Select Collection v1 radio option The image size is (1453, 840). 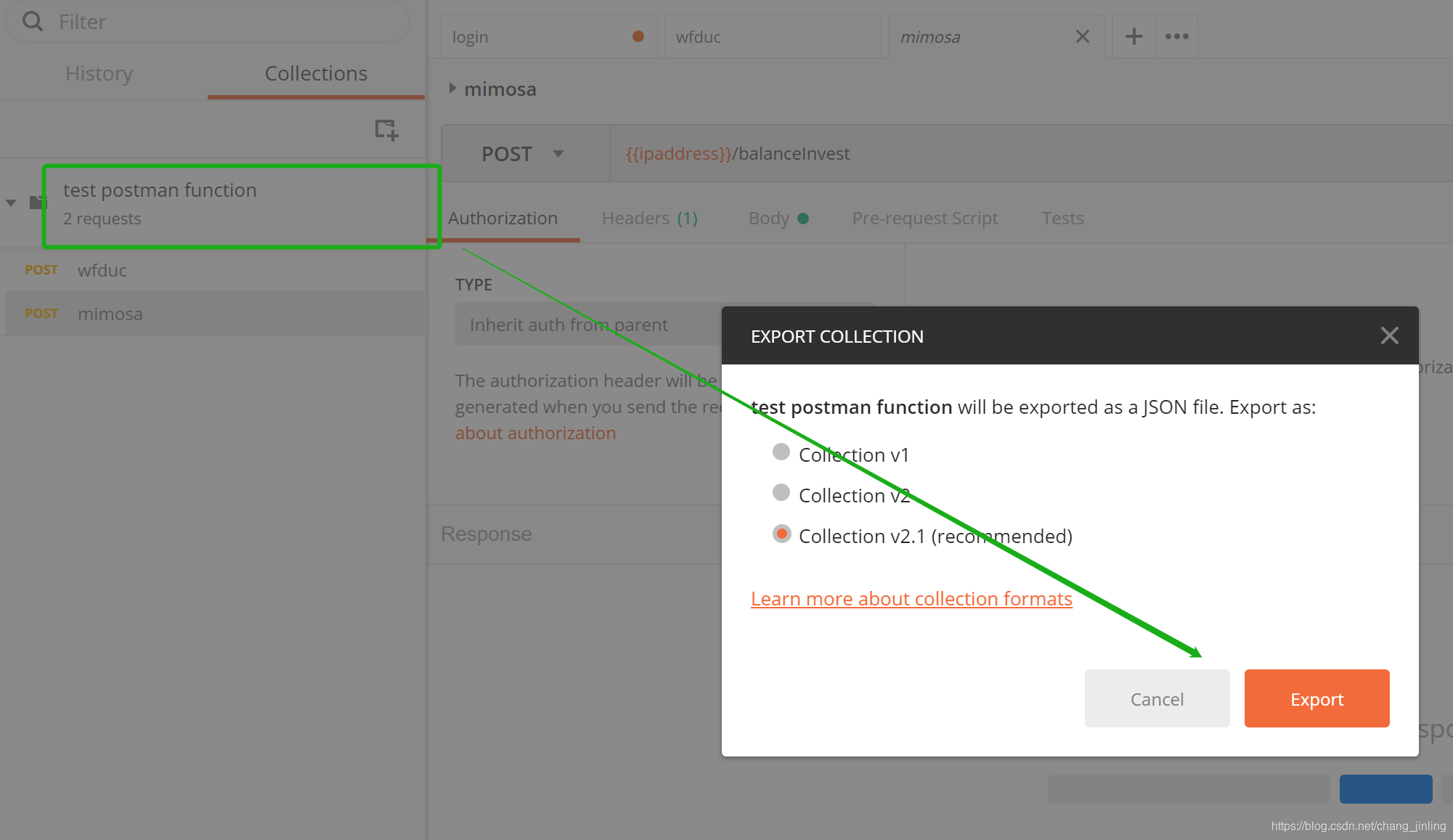781,452
